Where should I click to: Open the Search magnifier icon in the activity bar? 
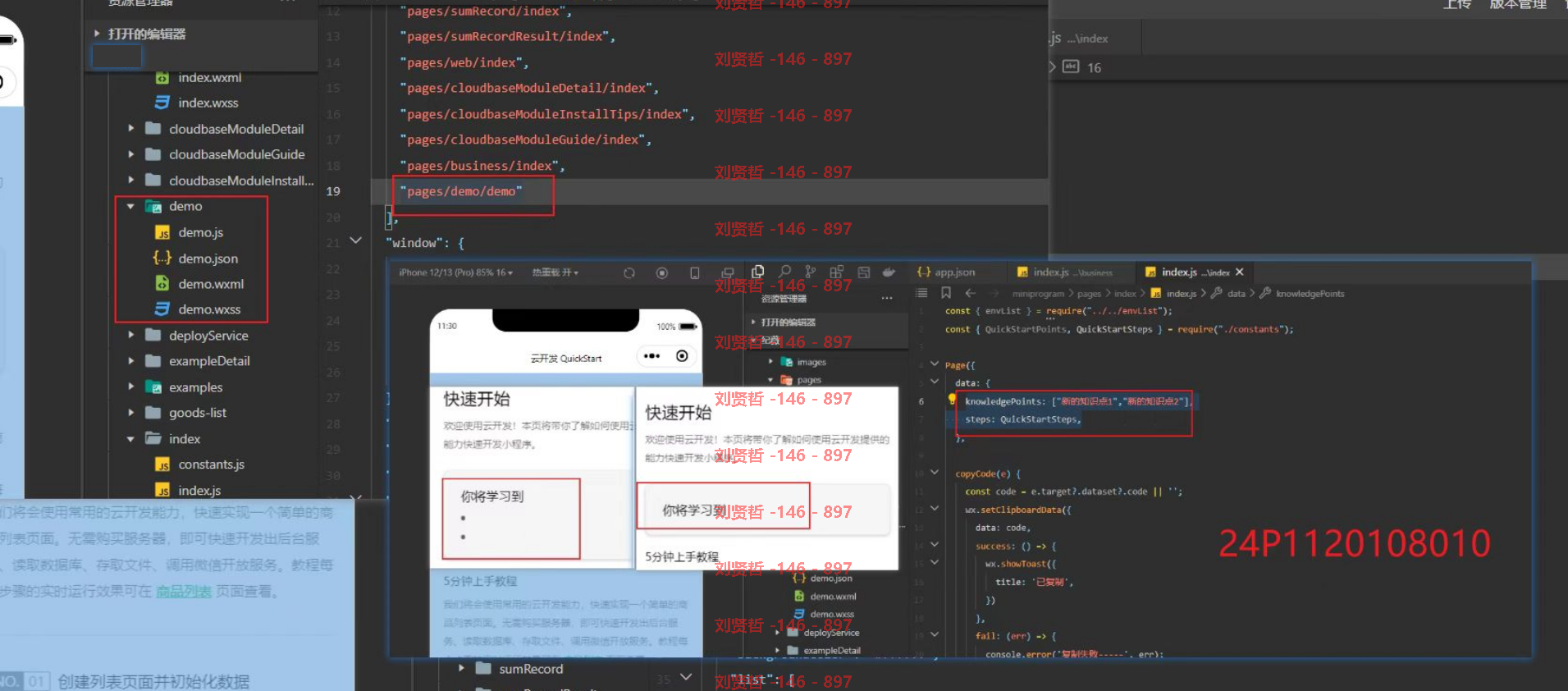(x=784, y=272)
